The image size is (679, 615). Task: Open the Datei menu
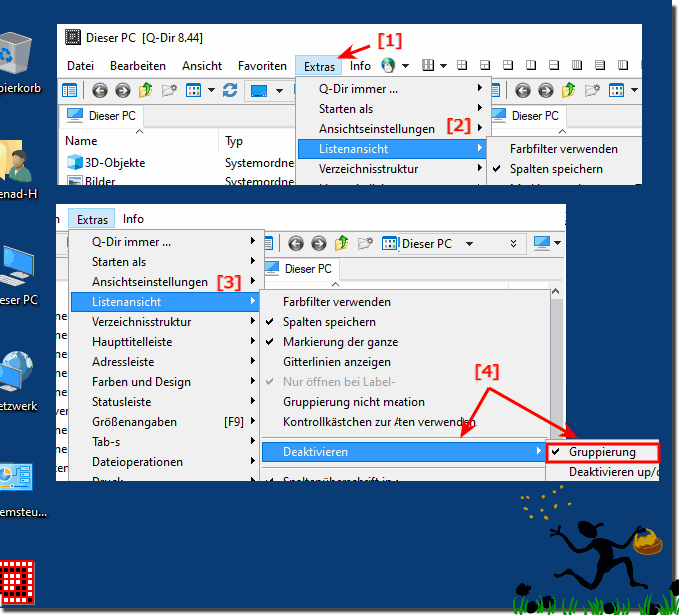point(80,66)
